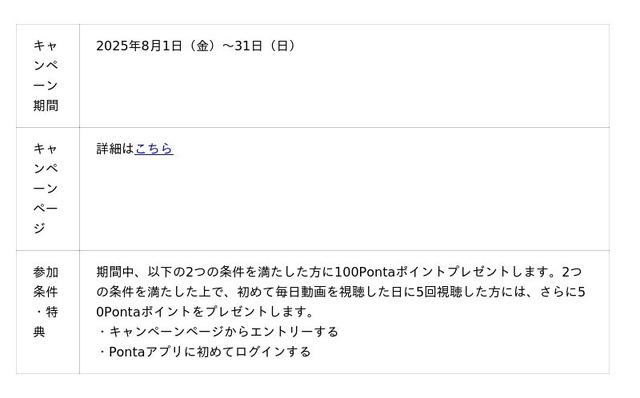
Task: Click the キャンペーンページからエントリーする bullet
Action: (218, 332)
